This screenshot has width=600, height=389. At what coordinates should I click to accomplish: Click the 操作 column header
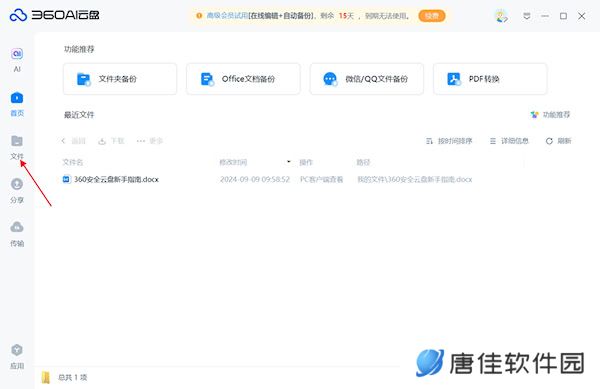pyautogui.click(x=306, y=163)
